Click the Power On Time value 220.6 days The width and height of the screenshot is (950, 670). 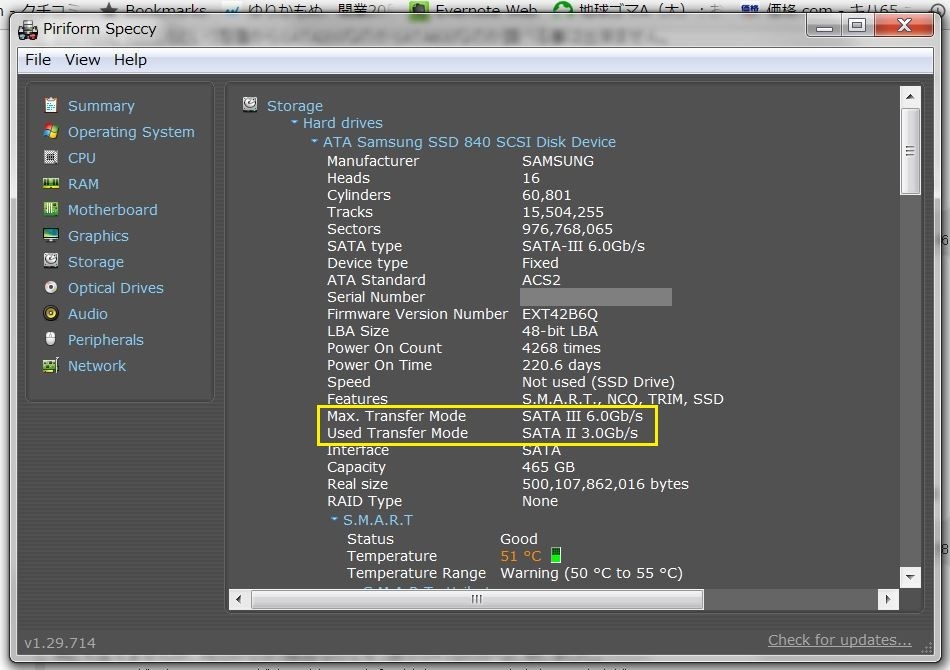[561, 365]
